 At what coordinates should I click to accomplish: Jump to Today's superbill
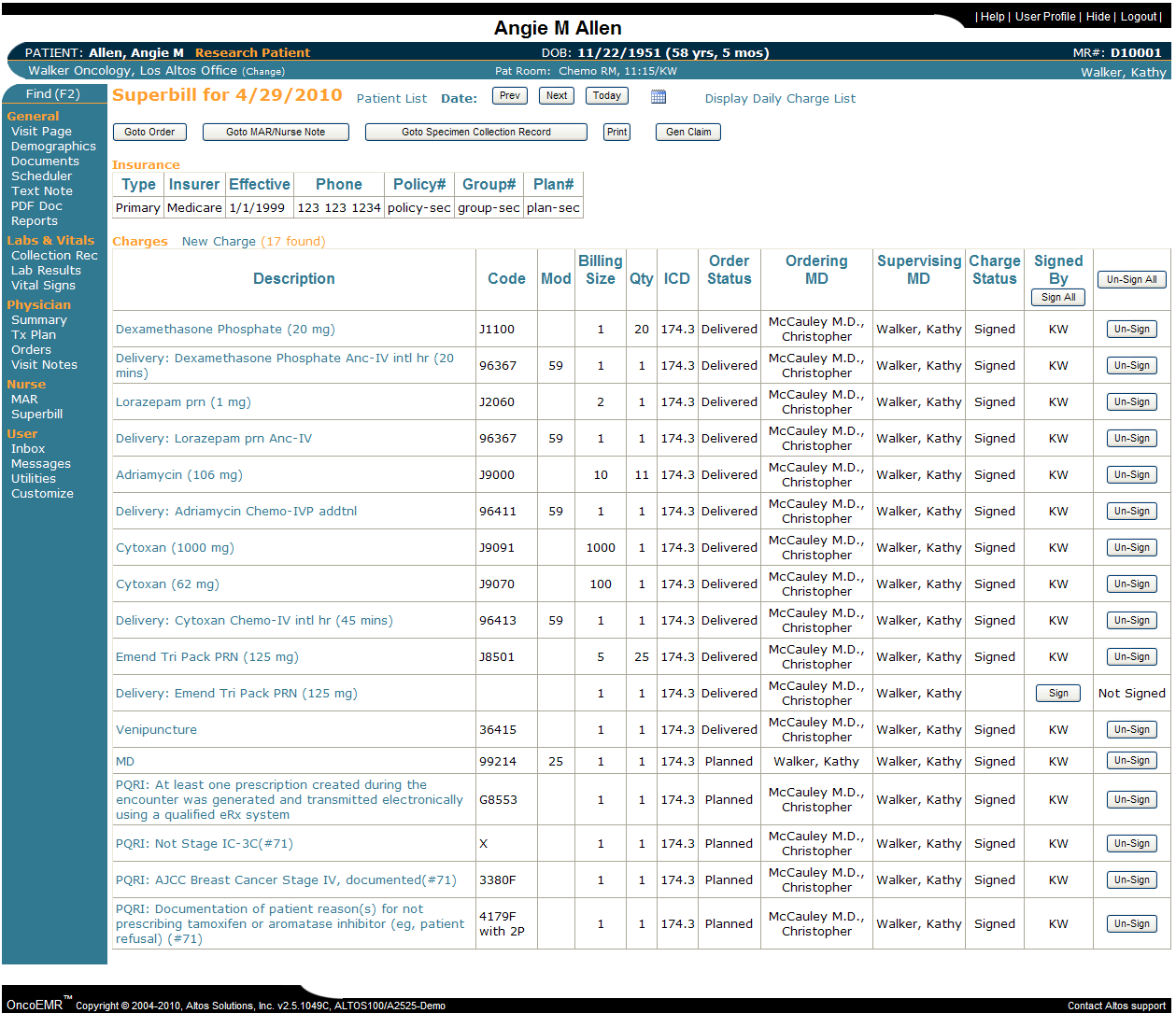(606, 95)
